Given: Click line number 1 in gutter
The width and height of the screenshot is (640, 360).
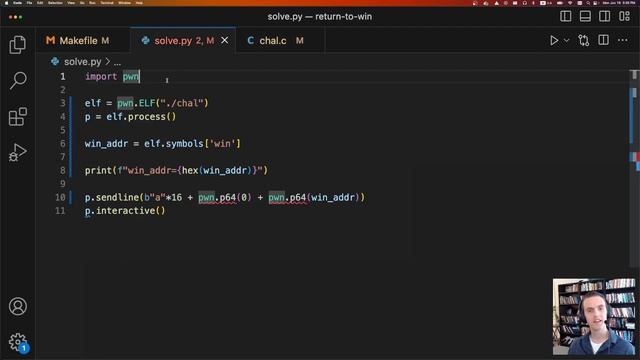Looking at the screenshot, I should (x=62, y=76).
